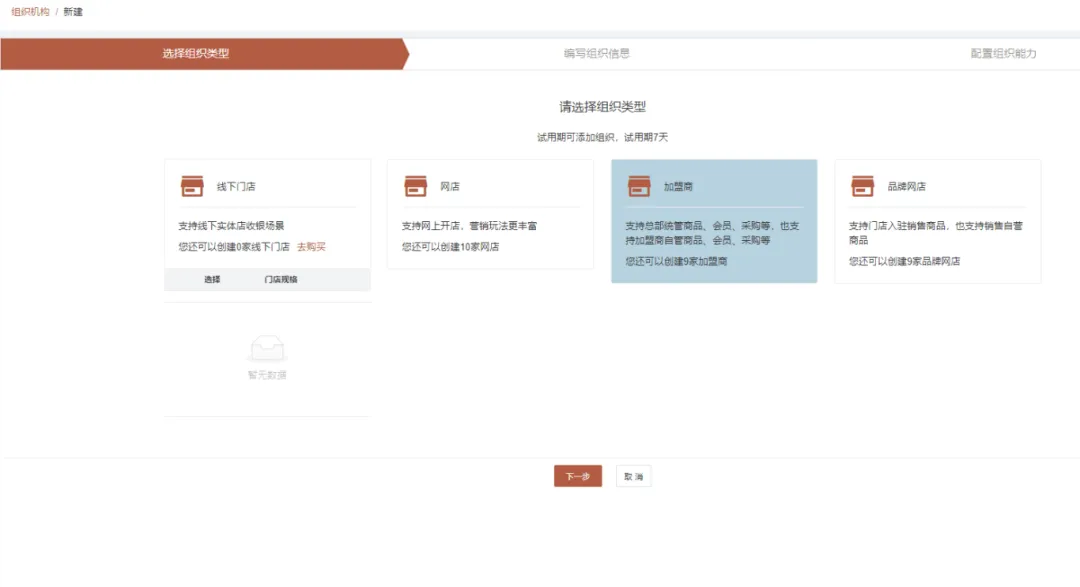Go back via 组织机构 breadcrumb link

pyautogui.click(x=30, y=12)
